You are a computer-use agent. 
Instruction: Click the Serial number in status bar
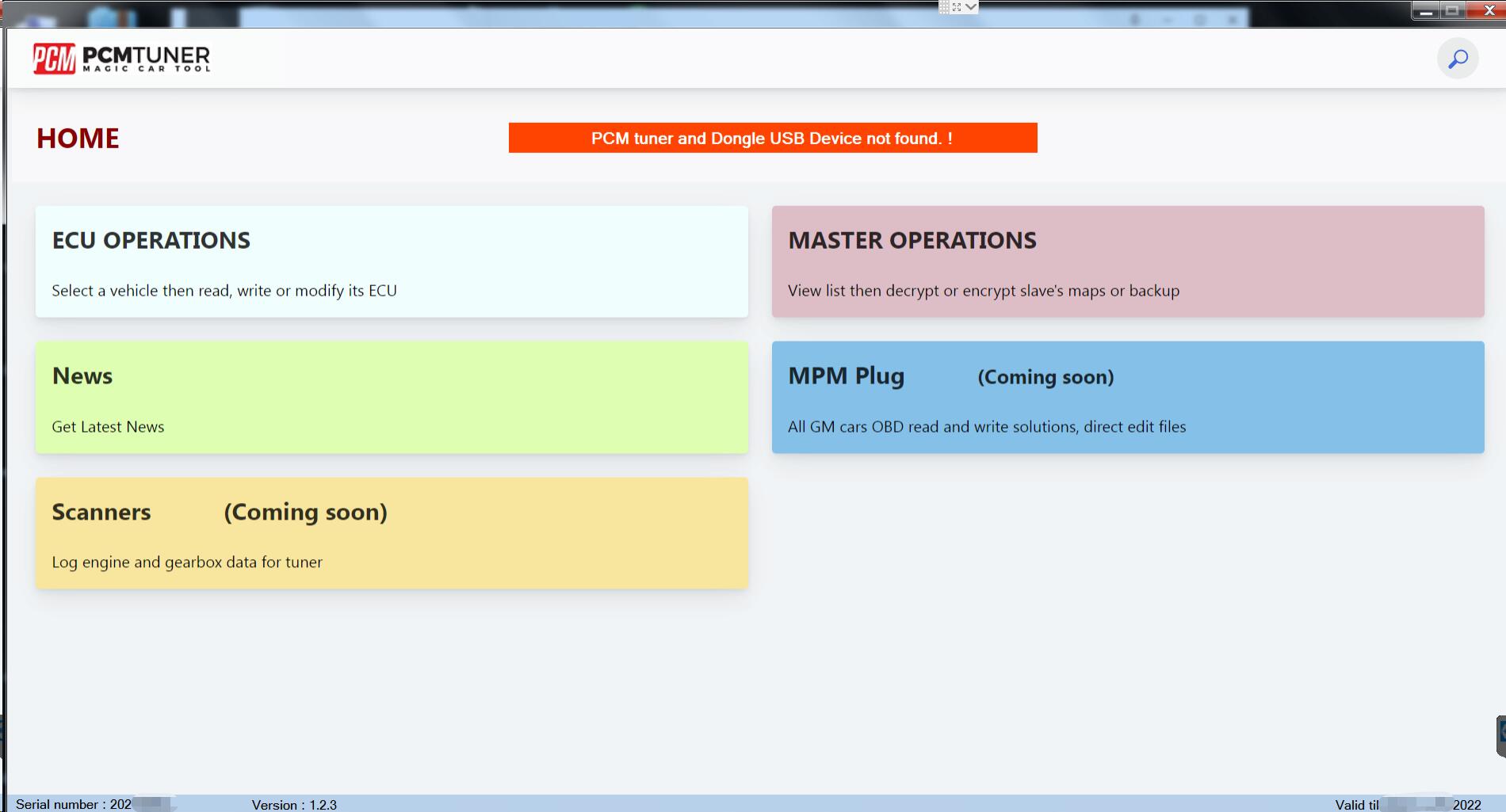74,804
